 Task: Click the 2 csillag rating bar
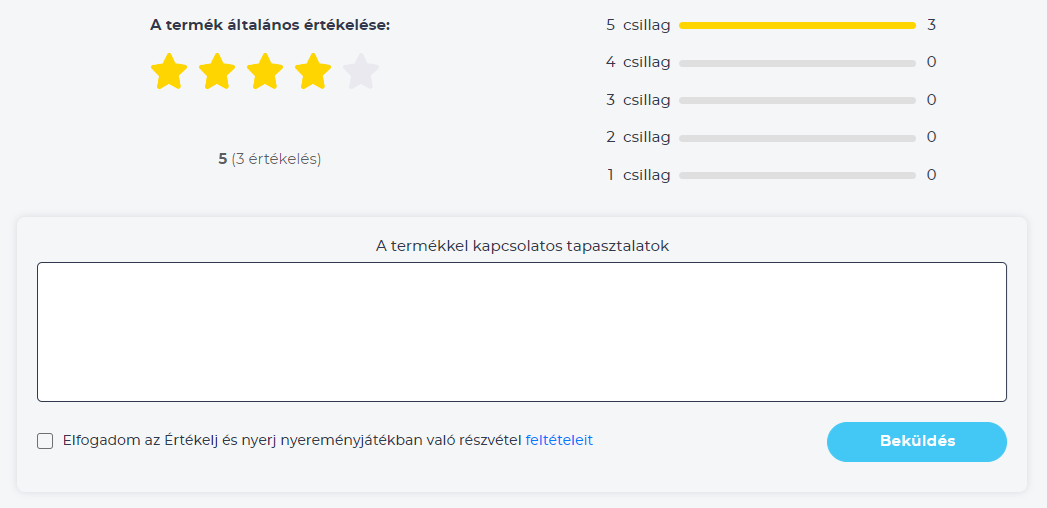point(797,138)
